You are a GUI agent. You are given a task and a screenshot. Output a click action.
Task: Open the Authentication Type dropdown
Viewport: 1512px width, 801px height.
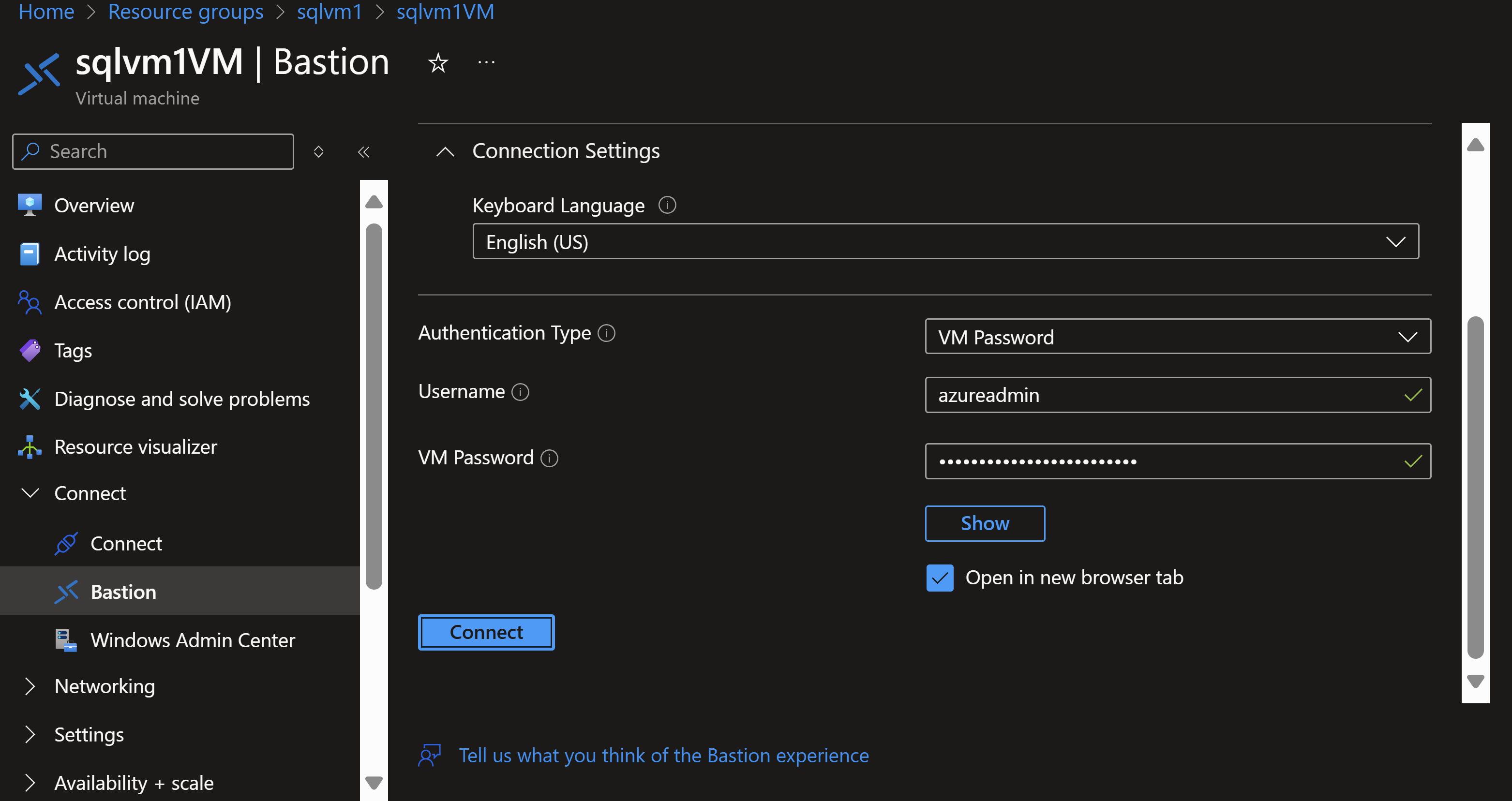[1178, 337]
